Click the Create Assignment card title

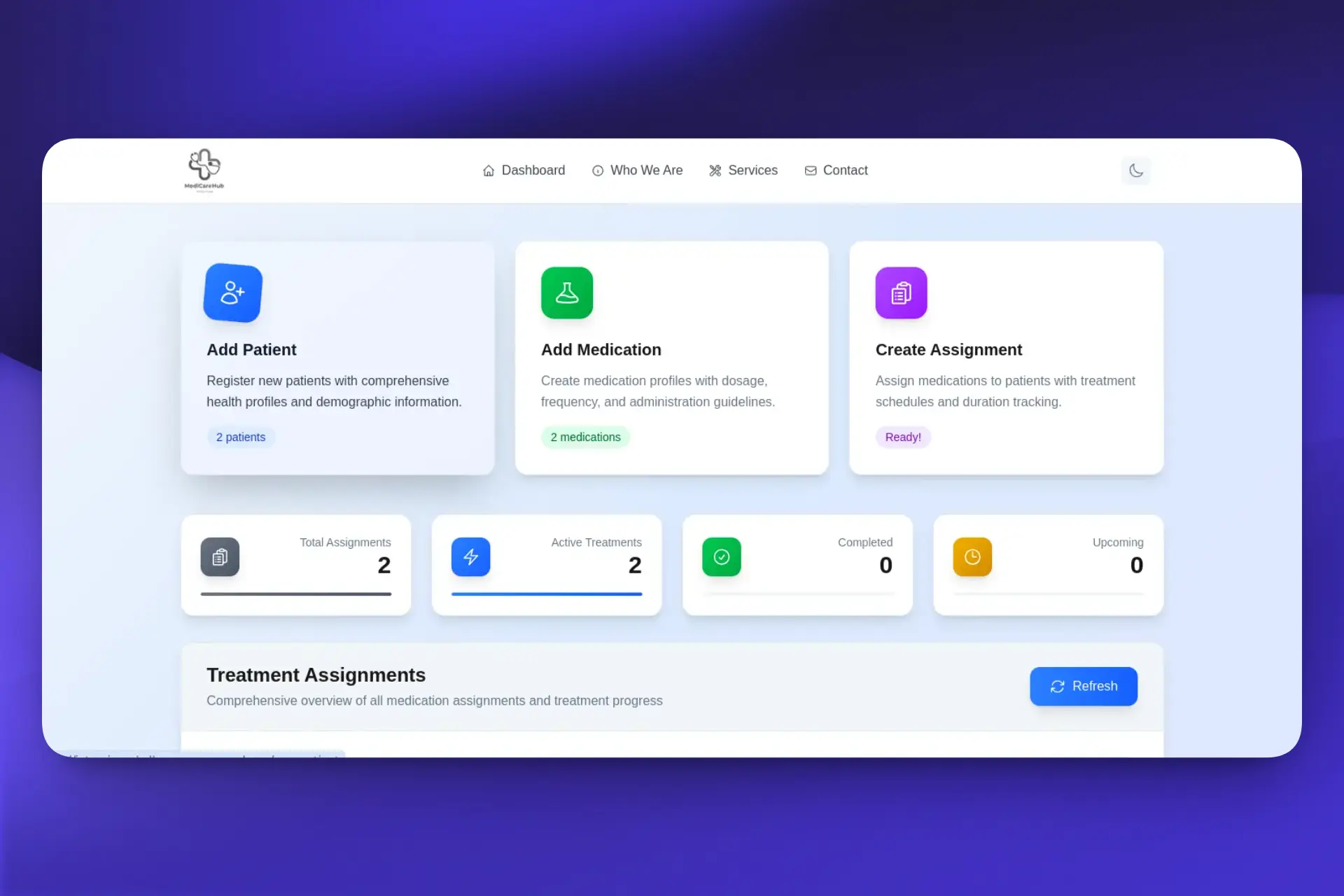[948, 349]
